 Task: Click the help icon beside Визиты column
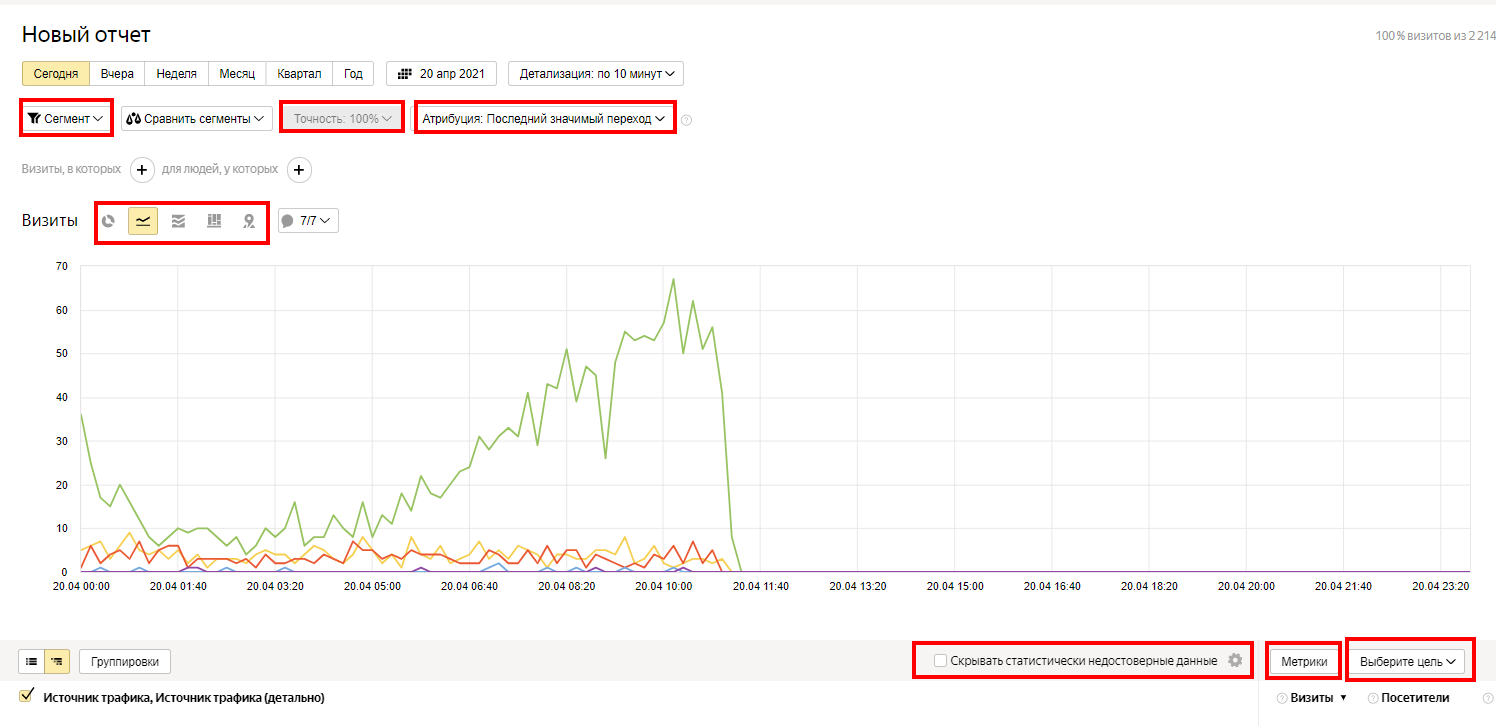(x=1282, y=698)
